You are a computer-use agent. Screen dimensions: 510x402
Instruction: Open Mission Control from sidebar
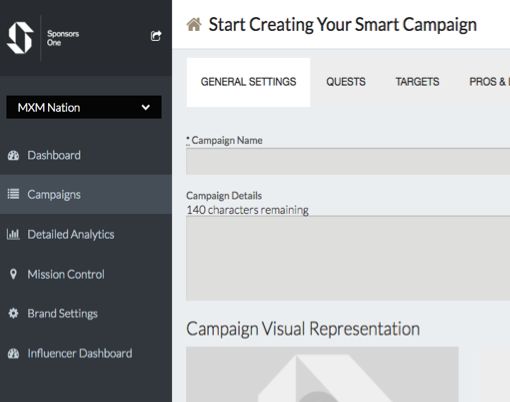[x=66, y=274]
